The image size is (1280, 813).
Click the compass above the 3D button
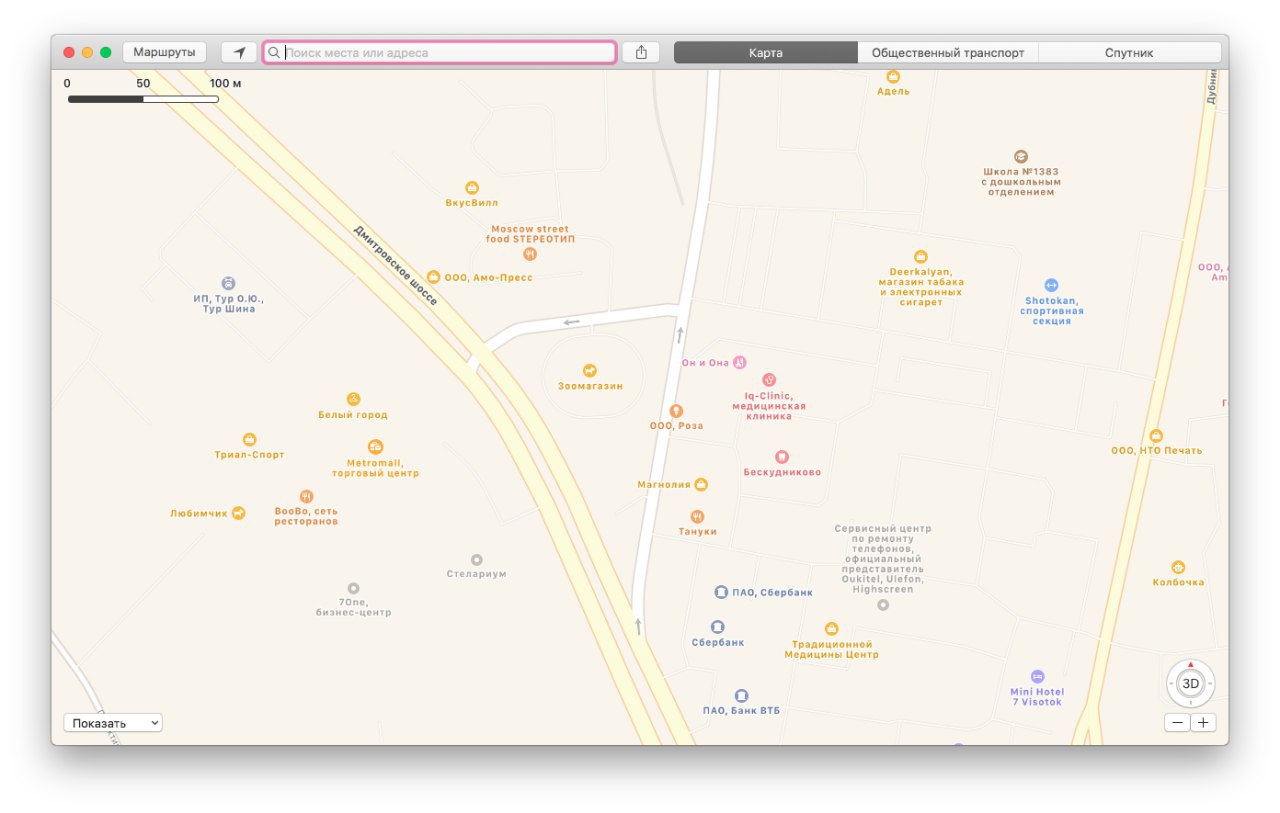(1191, 664)
